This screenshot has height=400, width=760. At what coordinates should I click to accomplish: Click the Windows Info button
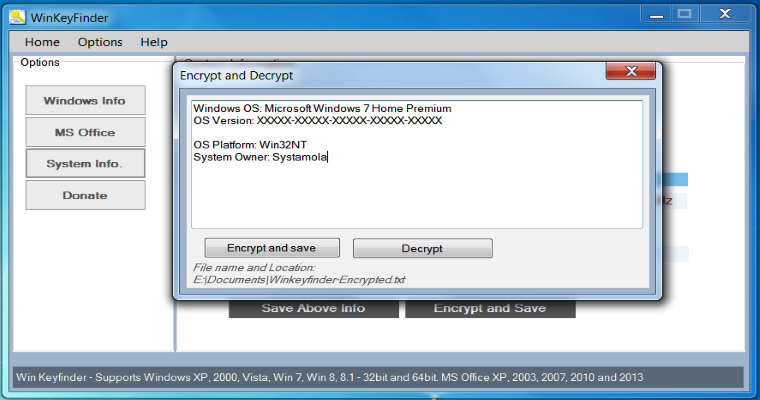(85, 100)
